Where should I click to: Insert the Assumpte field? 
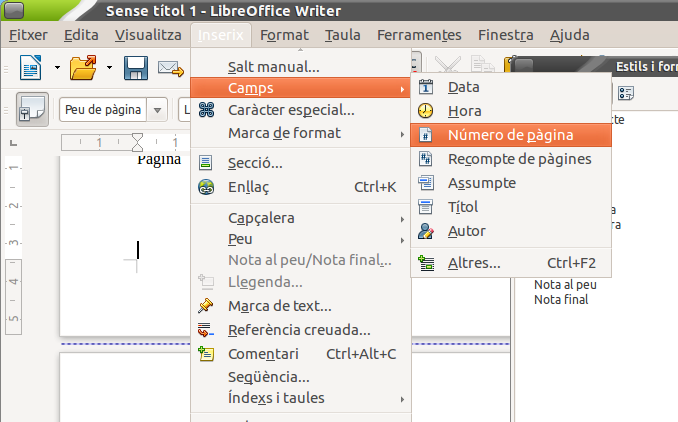coord(511,183)
